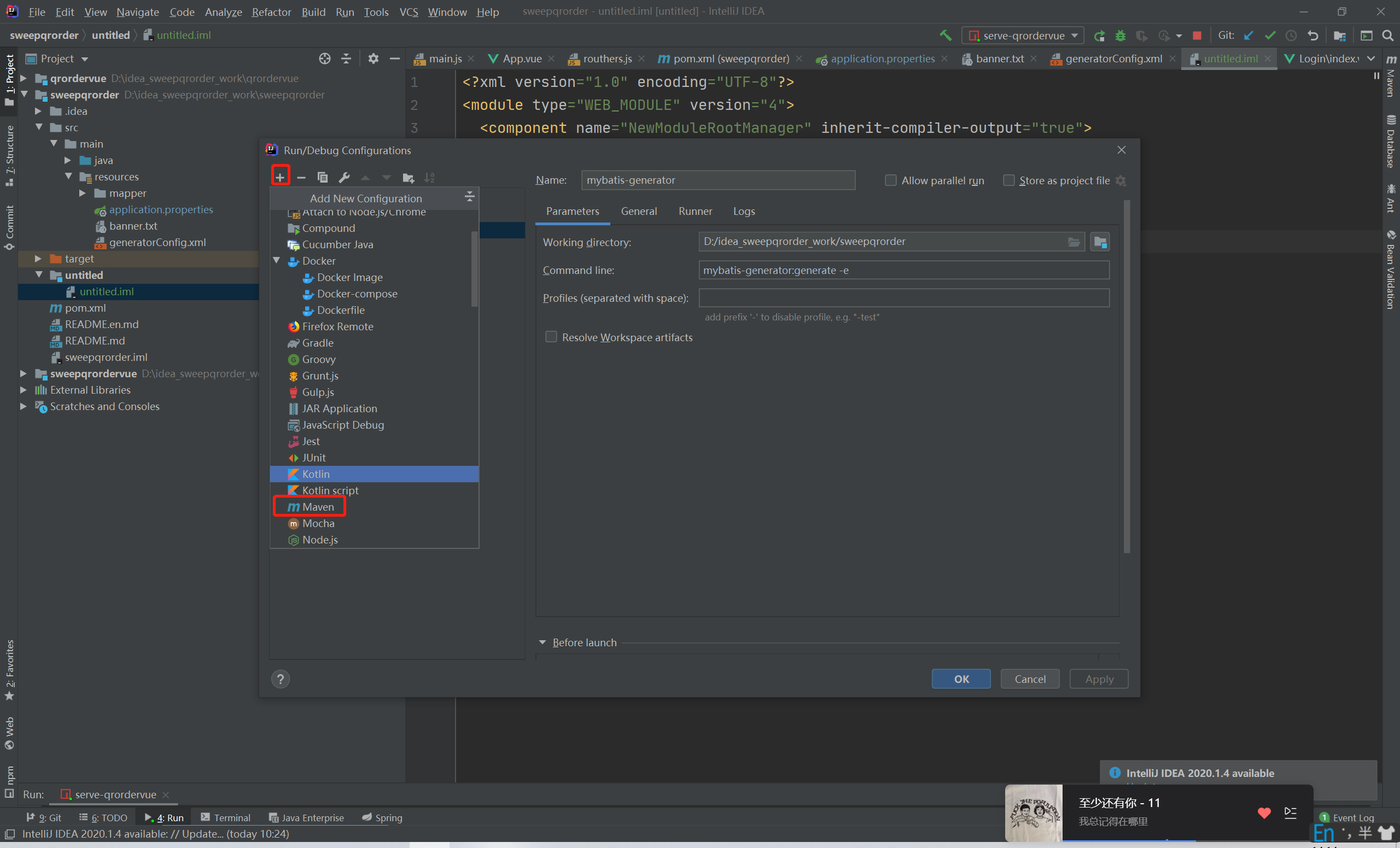
Task: Click the Command line input field
Action: click(x=903, y=270)
